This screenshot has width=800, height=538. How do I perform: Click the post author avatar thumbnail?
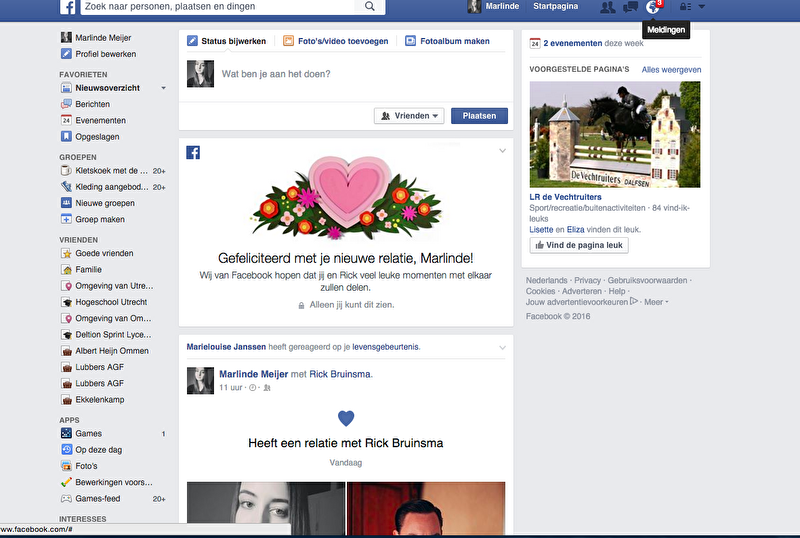click(x=200, y=380)
